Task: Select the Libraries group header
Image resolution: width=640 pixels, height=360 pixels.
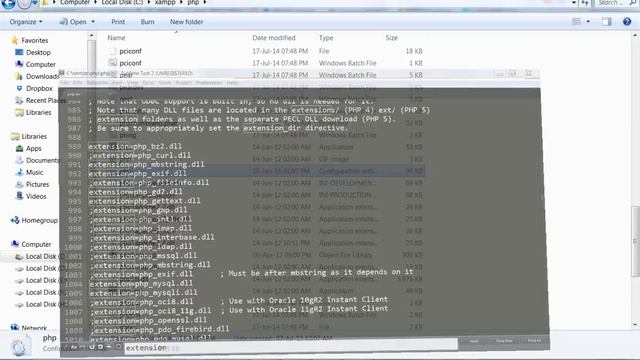Action: [x=34, y=136]
